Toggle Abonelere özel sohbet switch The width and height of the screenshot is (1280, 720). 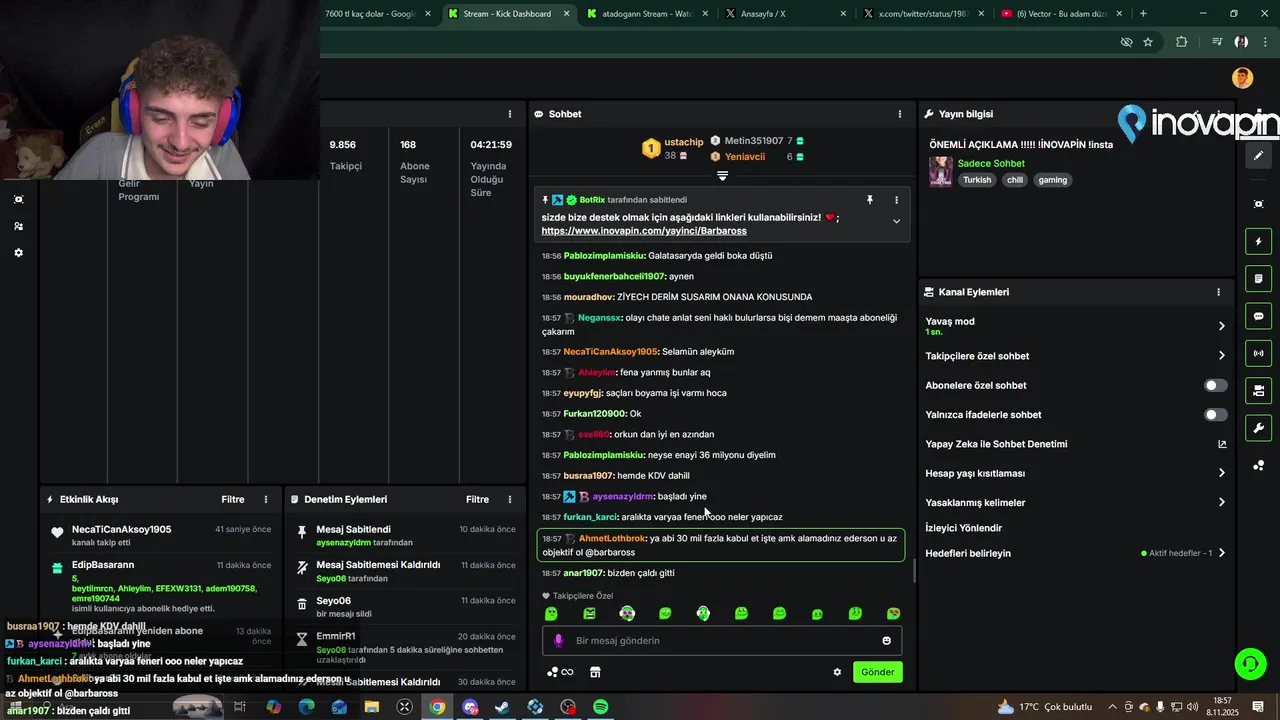pos(1215,385)
